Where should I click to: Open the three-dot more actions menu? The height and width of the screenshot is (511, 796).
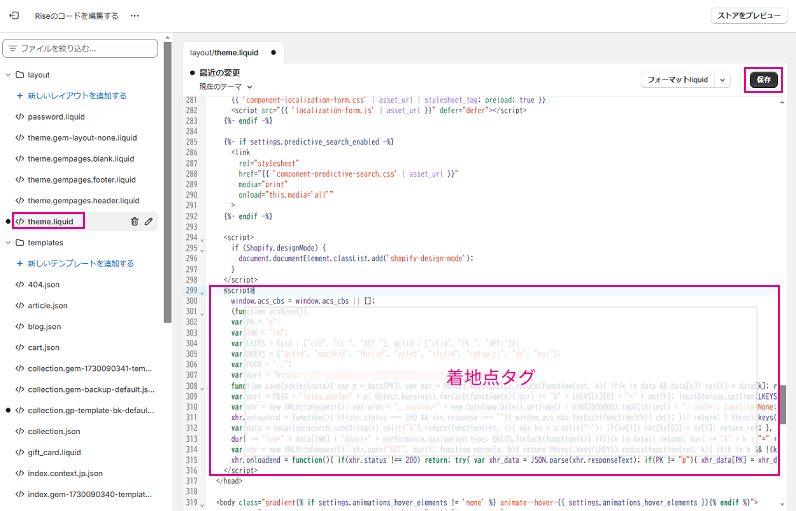point(135,16)
